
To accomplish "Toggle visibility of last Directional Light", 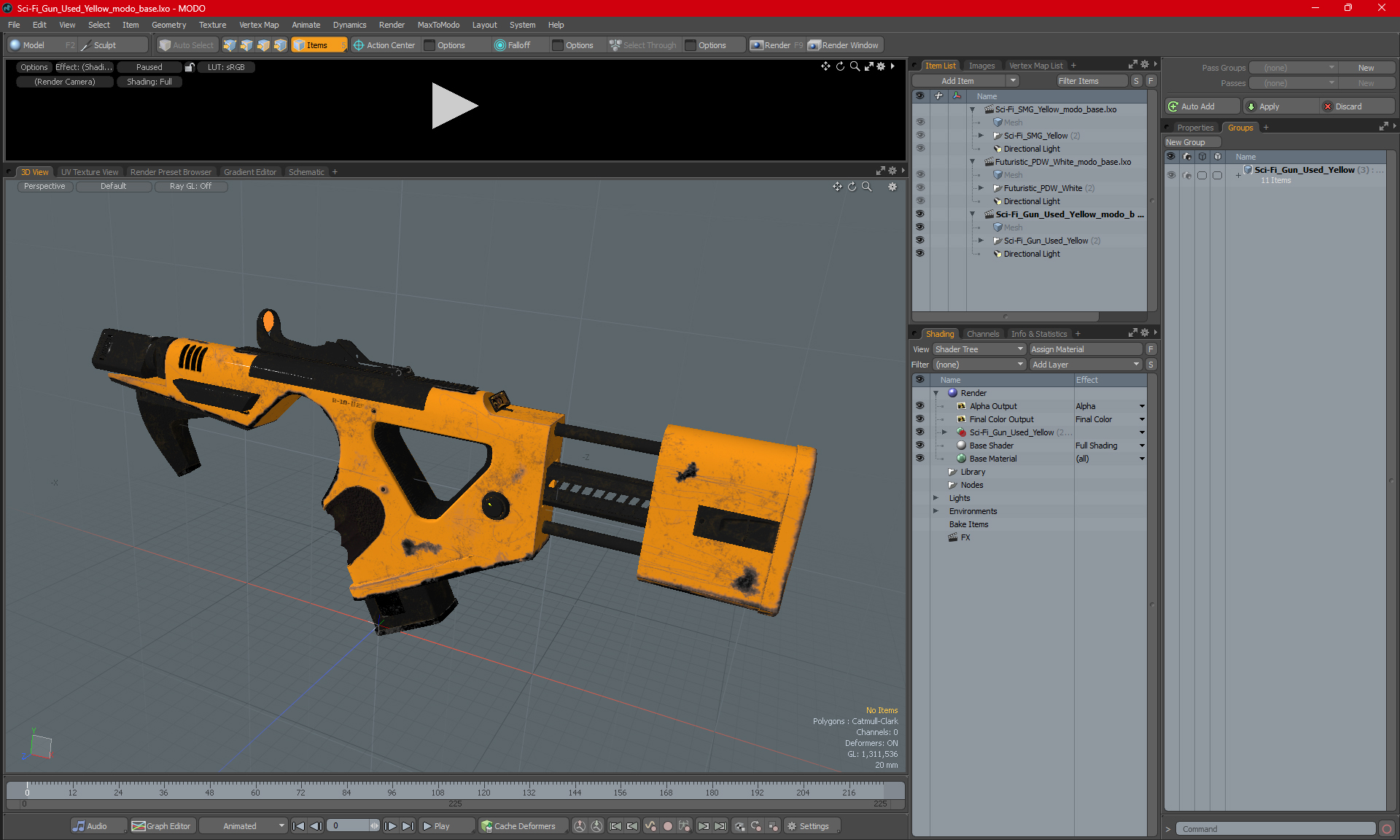I will click(x=919, y=254).
